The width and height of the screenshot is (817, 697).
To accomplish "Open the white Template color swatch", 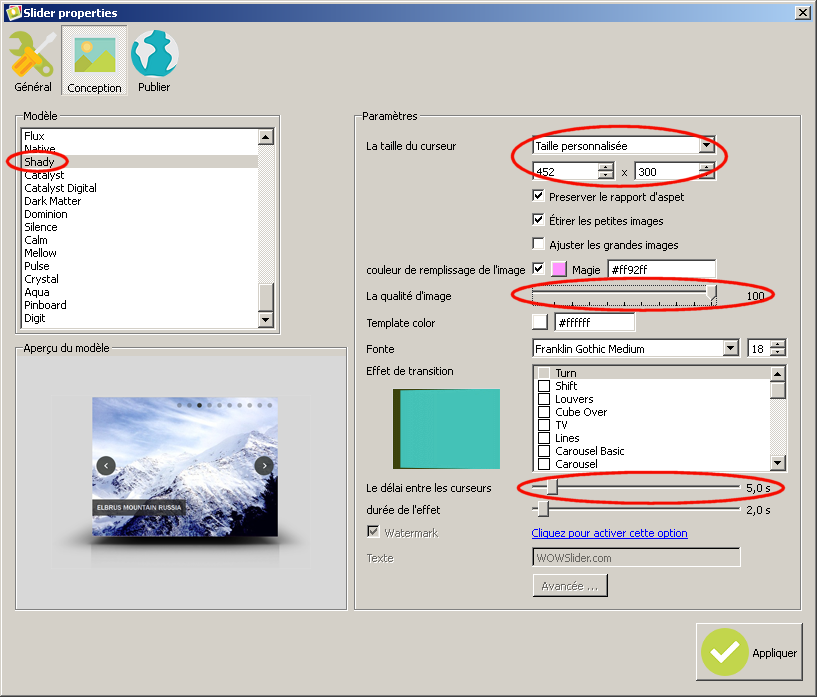I will click(x=540, y=322).
